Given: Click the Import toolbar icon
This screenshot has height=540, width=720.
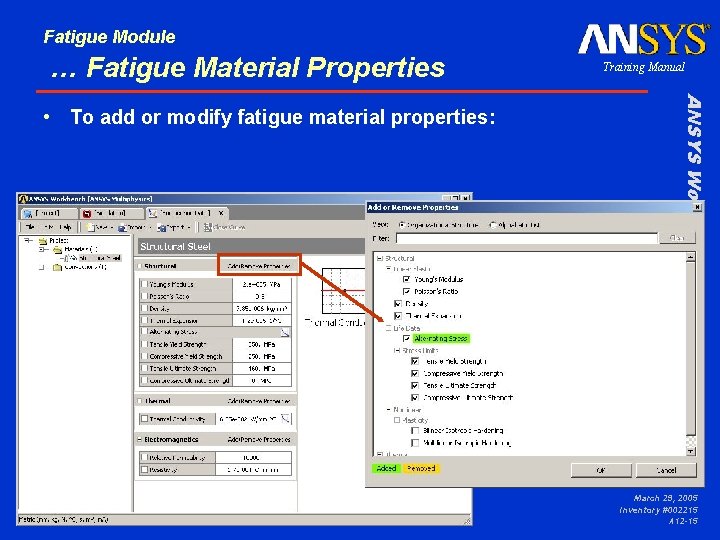Looking at the screenshot, I should tap(122, 227).
